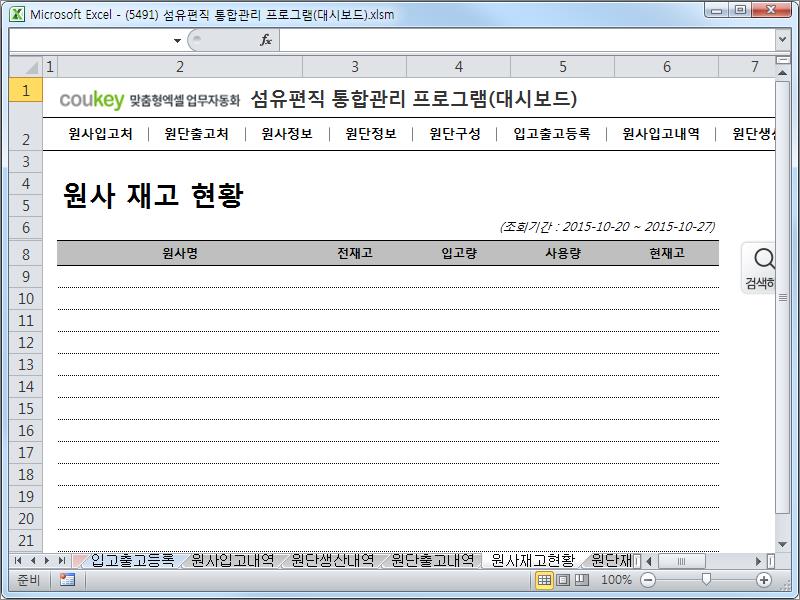The image size is (800, 600).
Task: Open the 원단생산내역 sheet tab
Action: [332, 561]
